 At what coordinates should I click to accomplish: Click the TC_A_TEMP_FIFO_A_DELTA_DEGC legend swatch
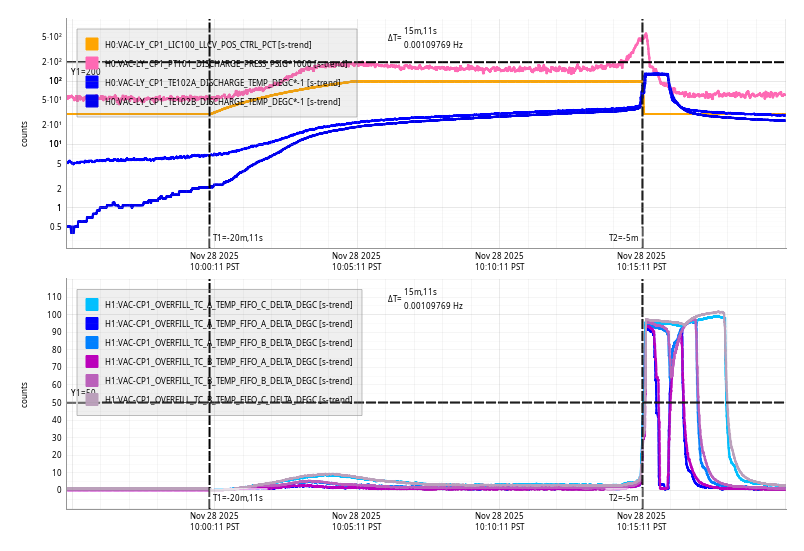point(92,324)
